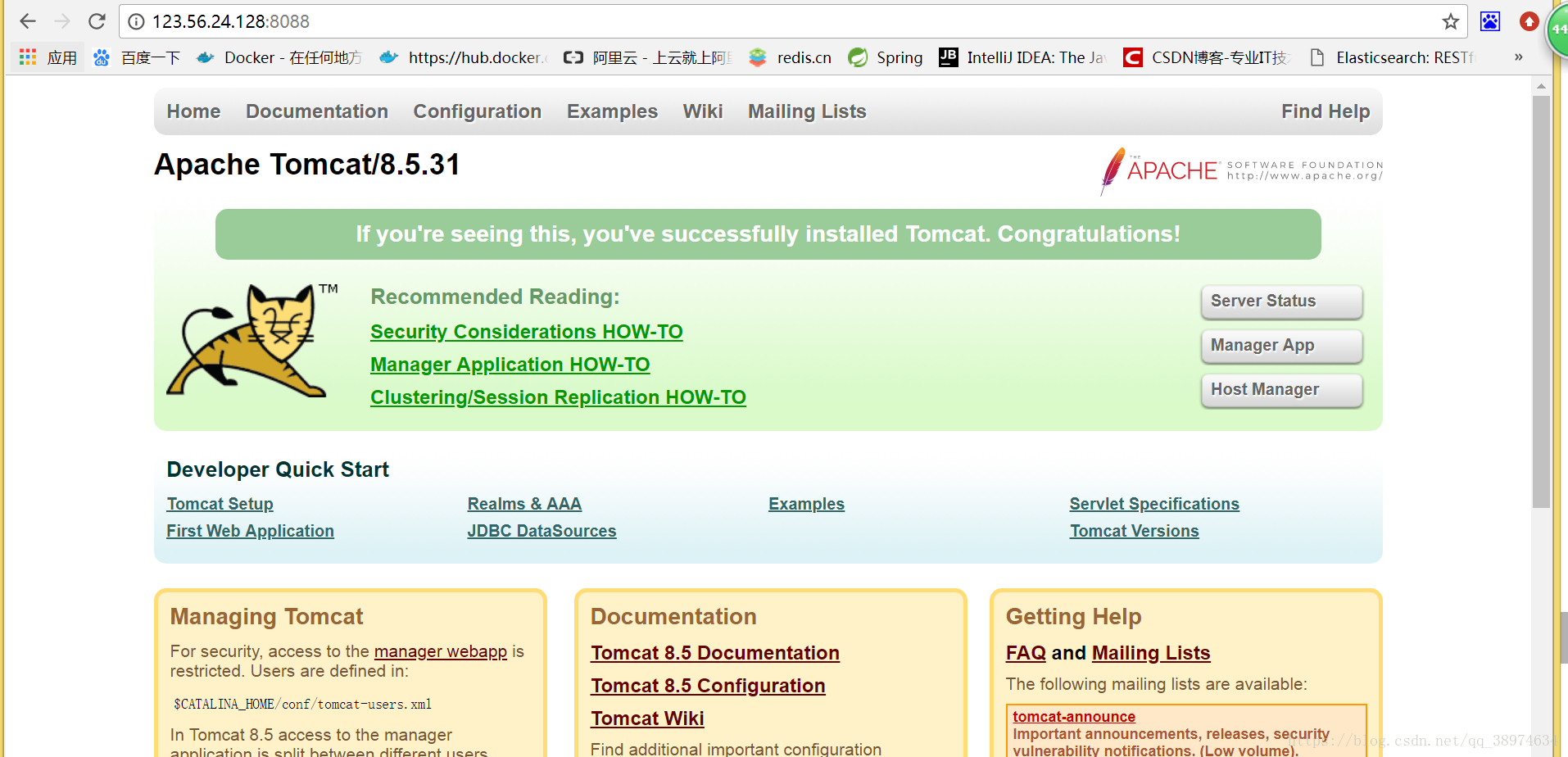1568x757 pixels.
Task: Click the Host Manager button
Action: pos(1281,390)
